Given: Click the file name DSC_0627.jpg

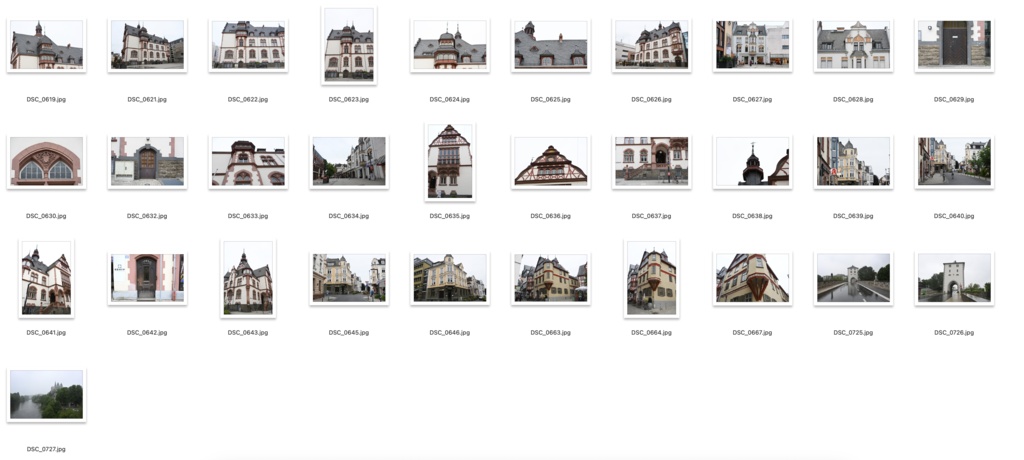Looking at the screenshot, I should pos(752,99).
